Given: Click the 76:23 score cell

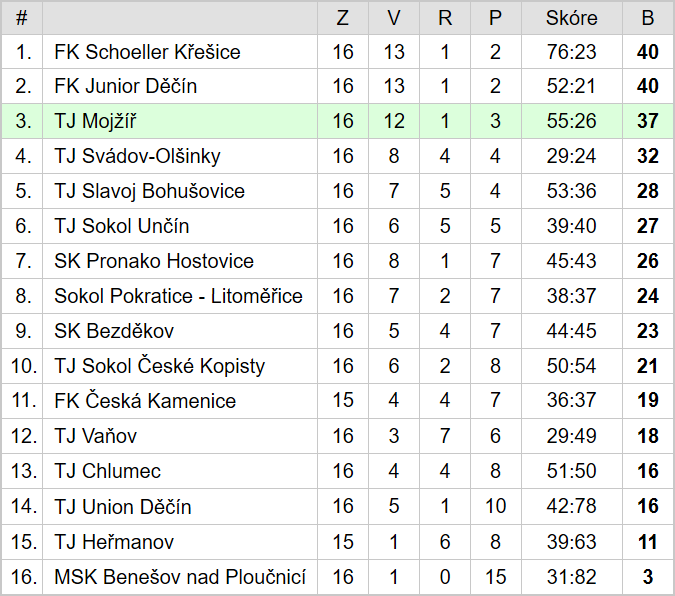Looking at the screenshot, I should point(572,52).
